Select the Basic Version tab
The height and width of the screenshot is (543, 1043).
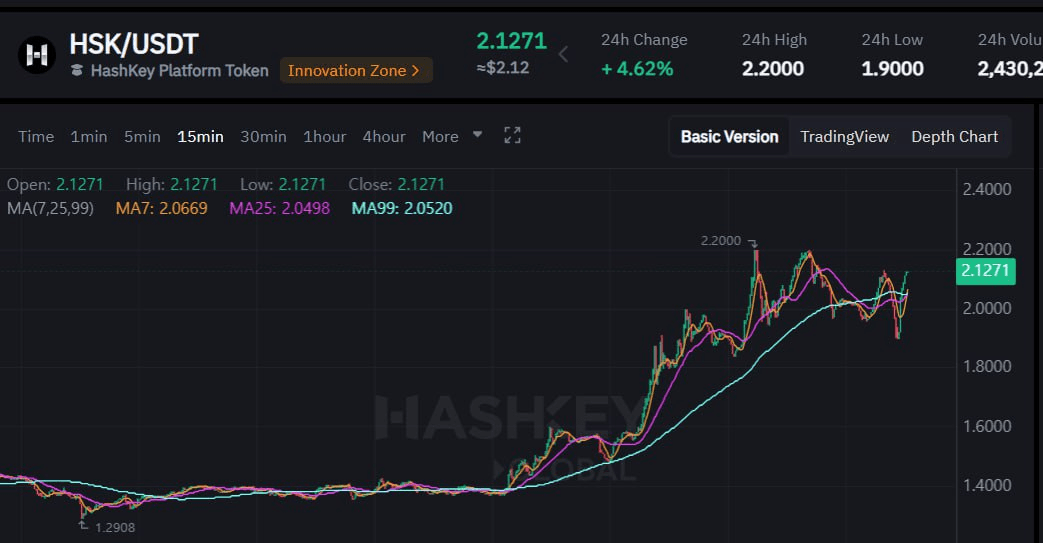[x=729, y=136]
